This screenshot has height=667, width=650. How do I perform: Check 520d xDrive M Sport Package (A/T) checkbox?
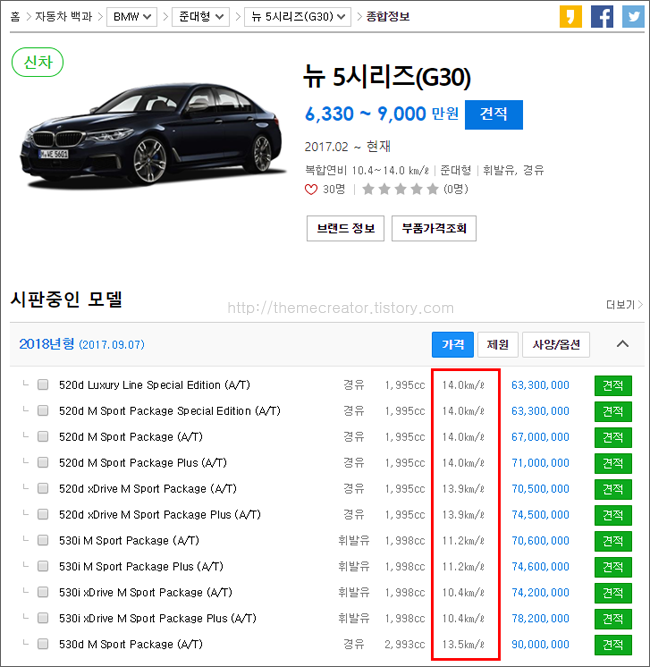coord(43,489)
